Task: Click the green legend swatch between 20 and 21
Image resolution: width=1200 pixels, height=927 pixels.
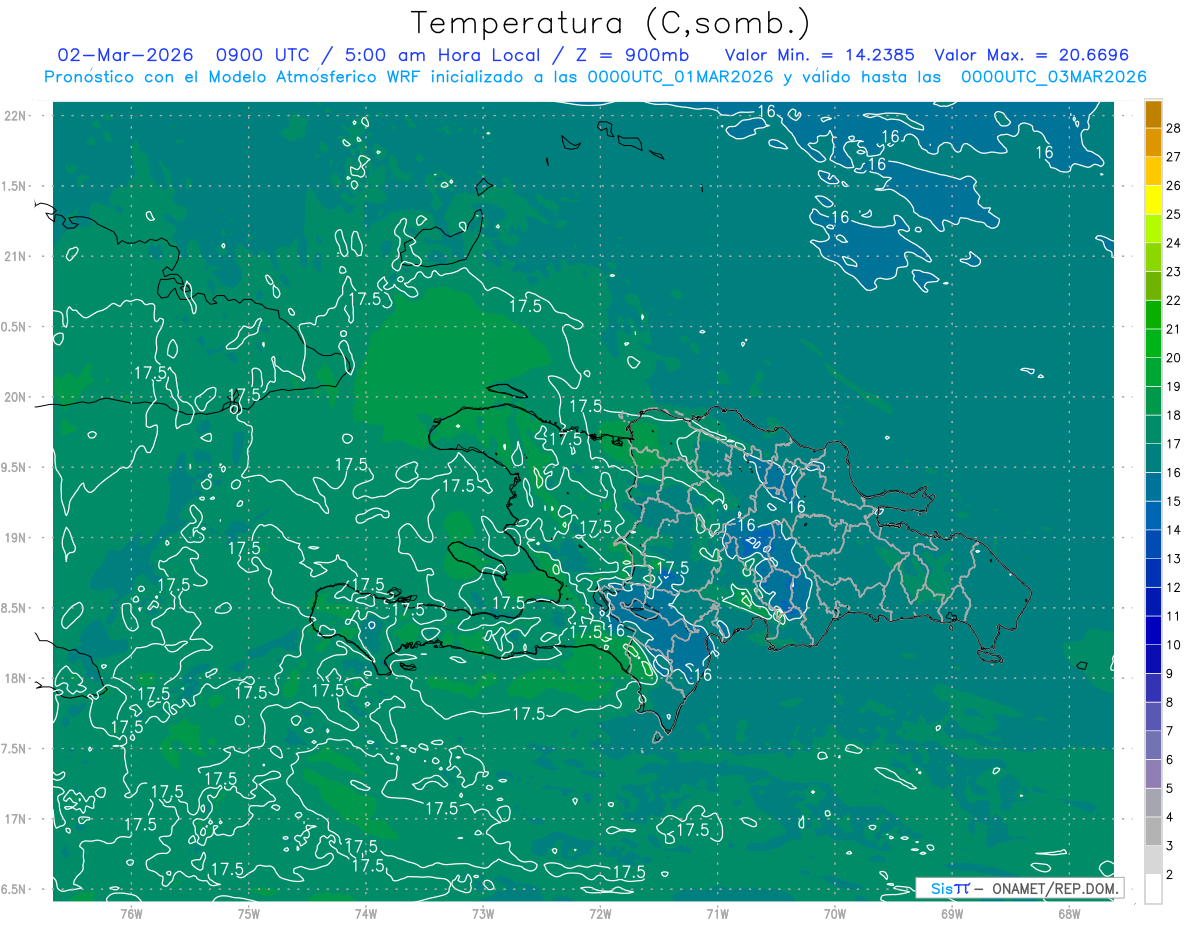Action: (x=1153, y=344)
